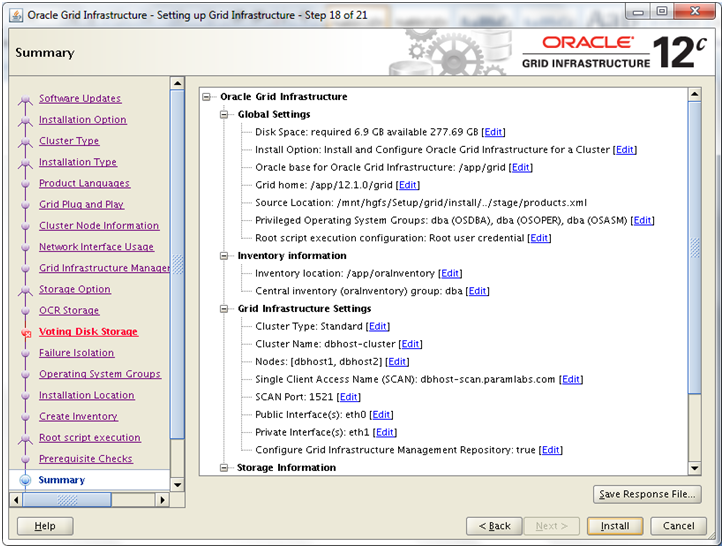The image size is (724, 548).
Task: Click the step list's up scroll arrow
Action: 177,83
